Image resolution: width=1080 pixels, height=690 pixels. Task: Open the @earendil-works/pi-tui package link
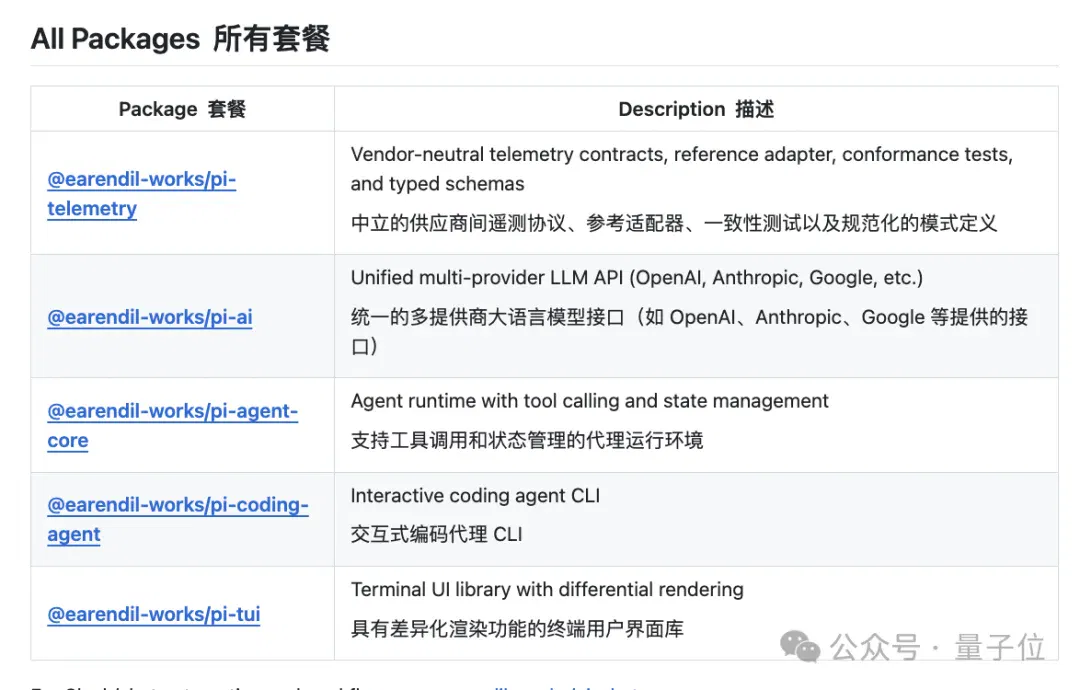click(154, 614)
